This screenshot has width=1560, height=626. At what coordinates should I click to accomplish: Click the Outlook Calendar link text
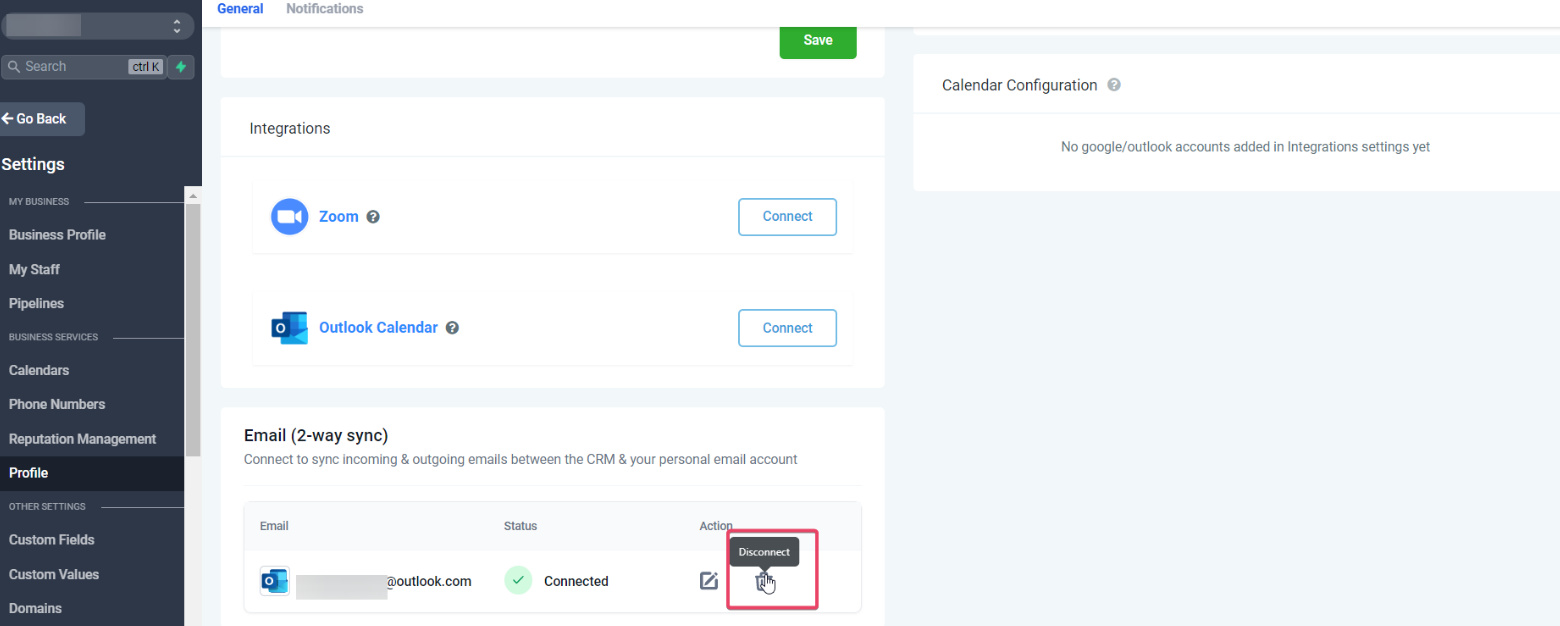(378, 328)
